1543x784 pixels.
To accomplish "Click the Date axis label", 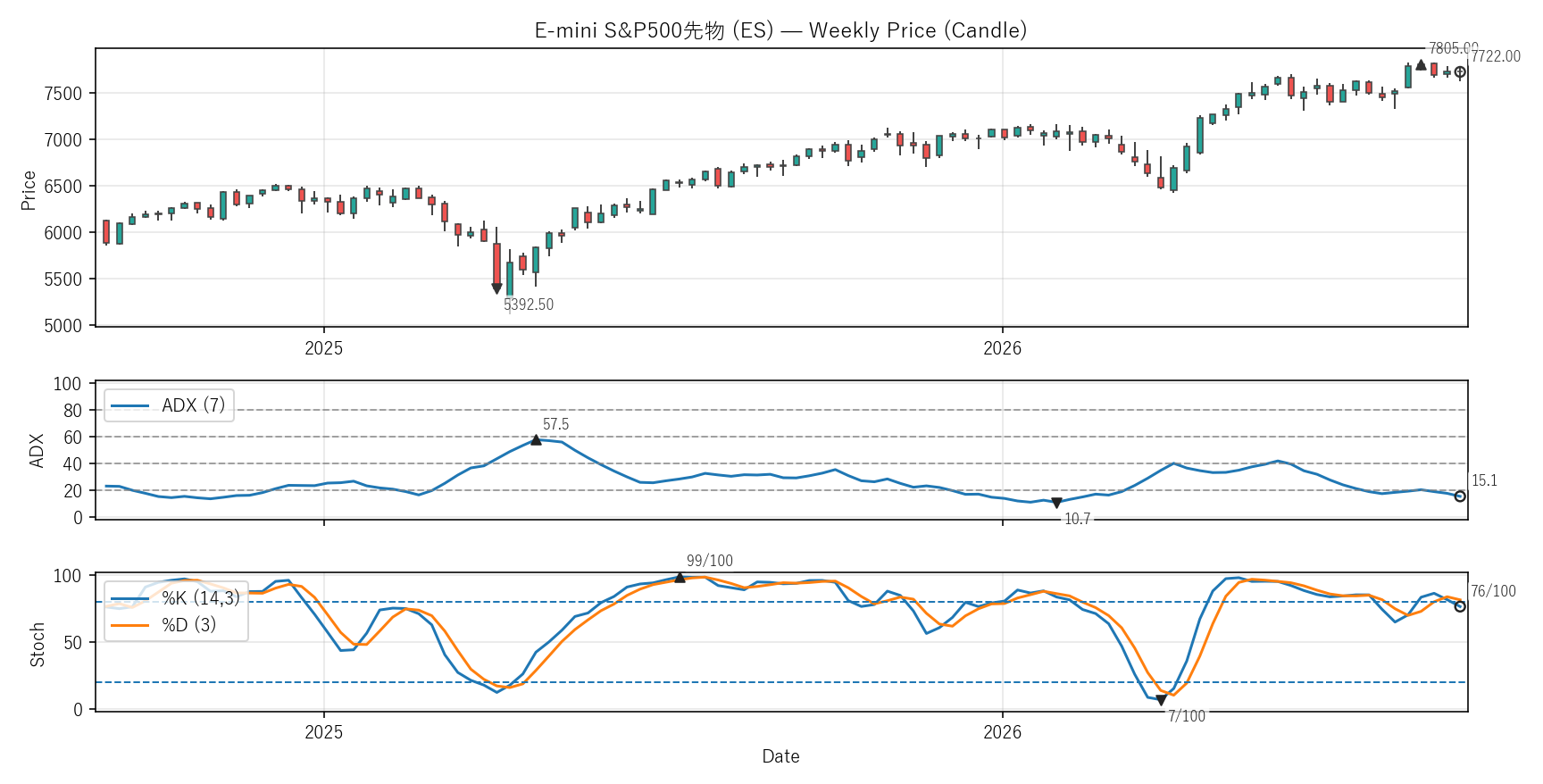I will [780, 756].
